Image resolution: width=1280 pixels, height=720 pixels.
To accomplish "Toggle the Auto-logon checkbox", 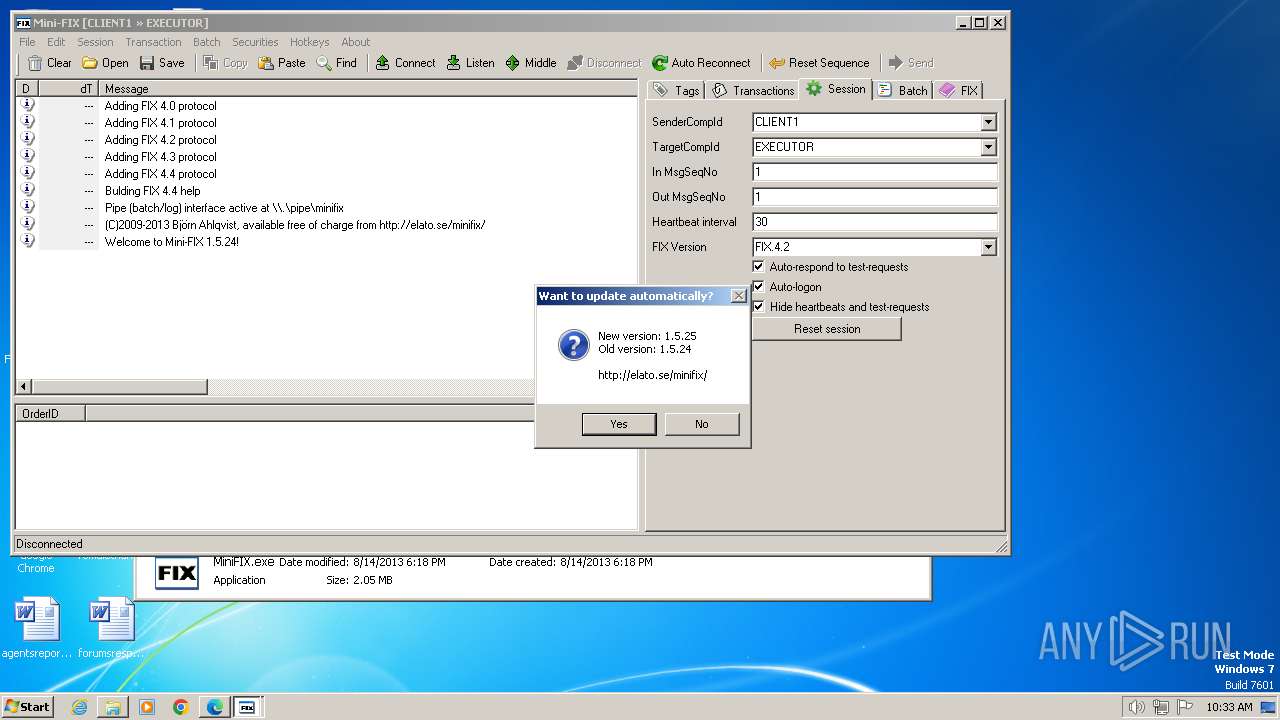I will [x=759, y=287].
